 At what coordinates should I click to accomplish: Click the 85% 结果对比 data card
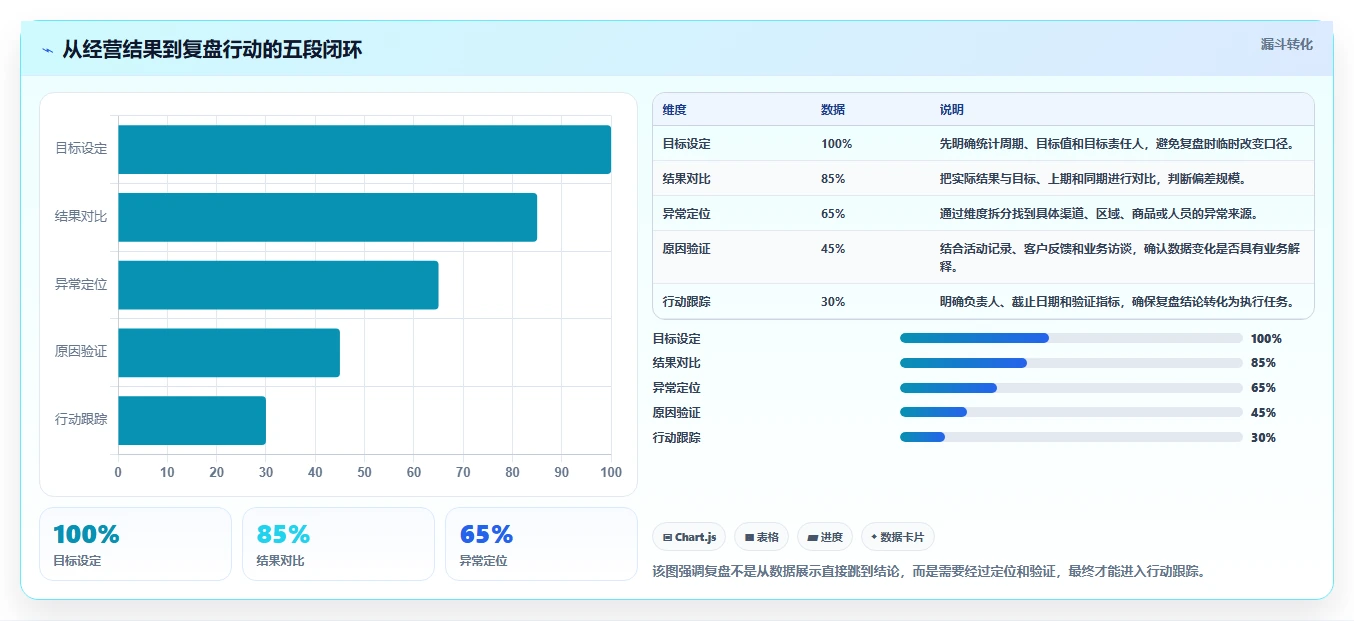click(x=338, y=544)
